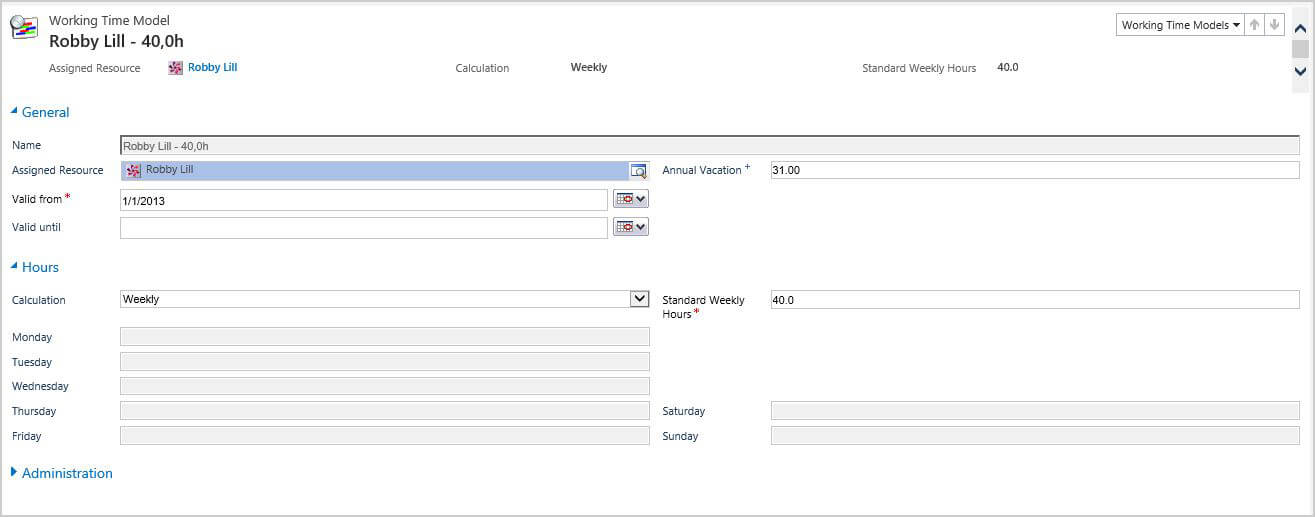Image resolution: width=1315 pixels, height=517 pixels.
Task: Click the resource icon in the Assigned Resource field
Action: click(x=134, y=171)
